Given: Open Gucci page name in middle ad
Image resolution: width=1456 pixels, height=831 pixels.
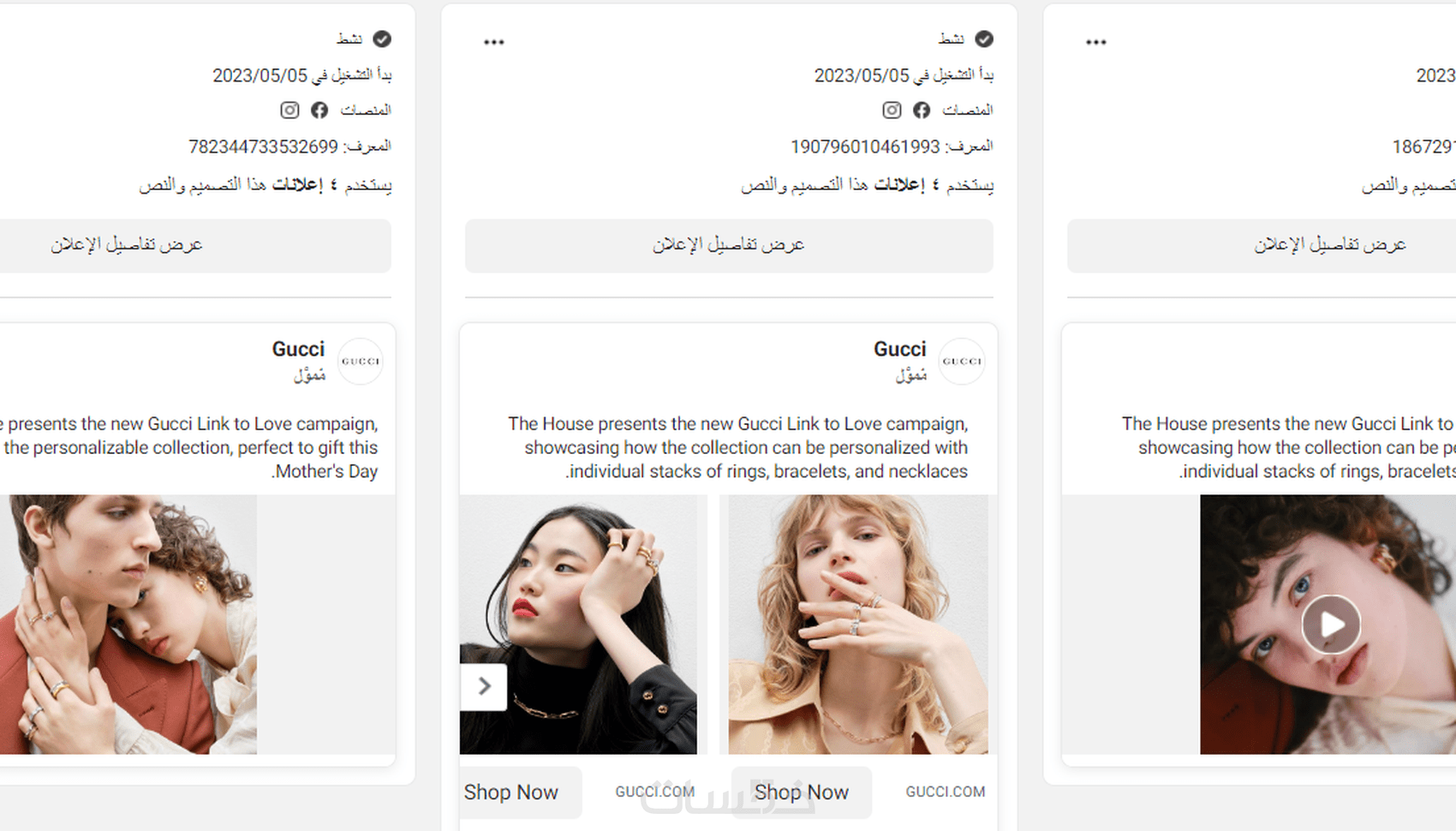Looking at the screenshot, I should (899, 350).
